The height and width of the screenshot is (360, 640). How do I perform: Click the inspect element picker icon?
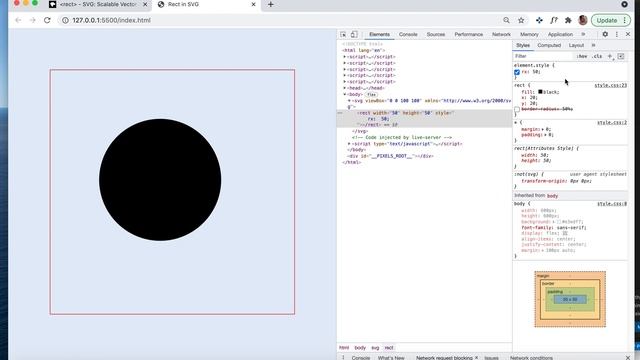[343, 34]
